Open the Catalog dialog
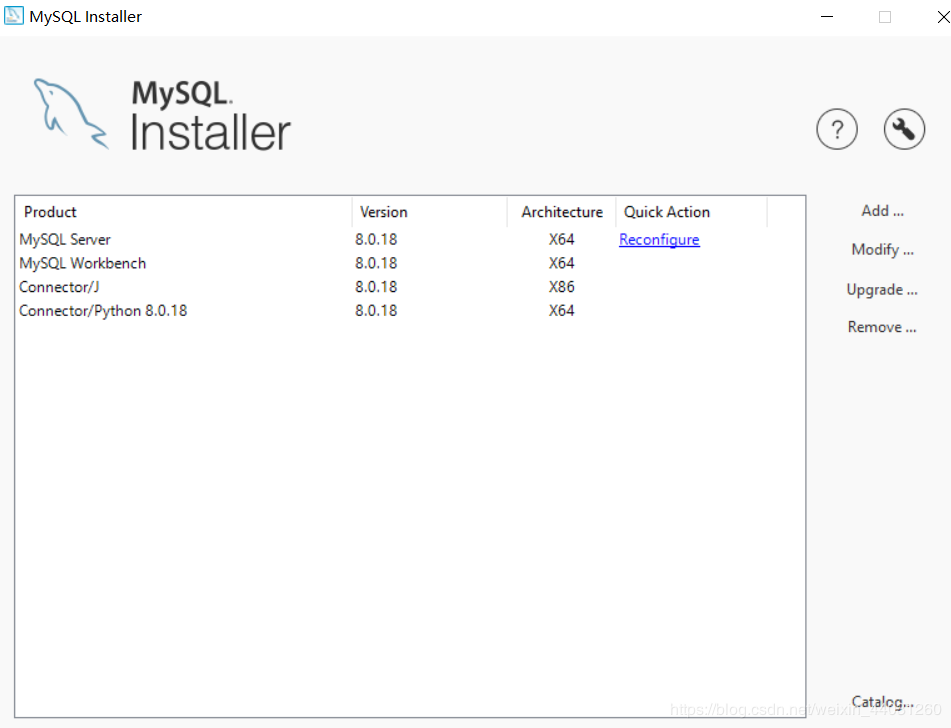 tap(881, 702)
